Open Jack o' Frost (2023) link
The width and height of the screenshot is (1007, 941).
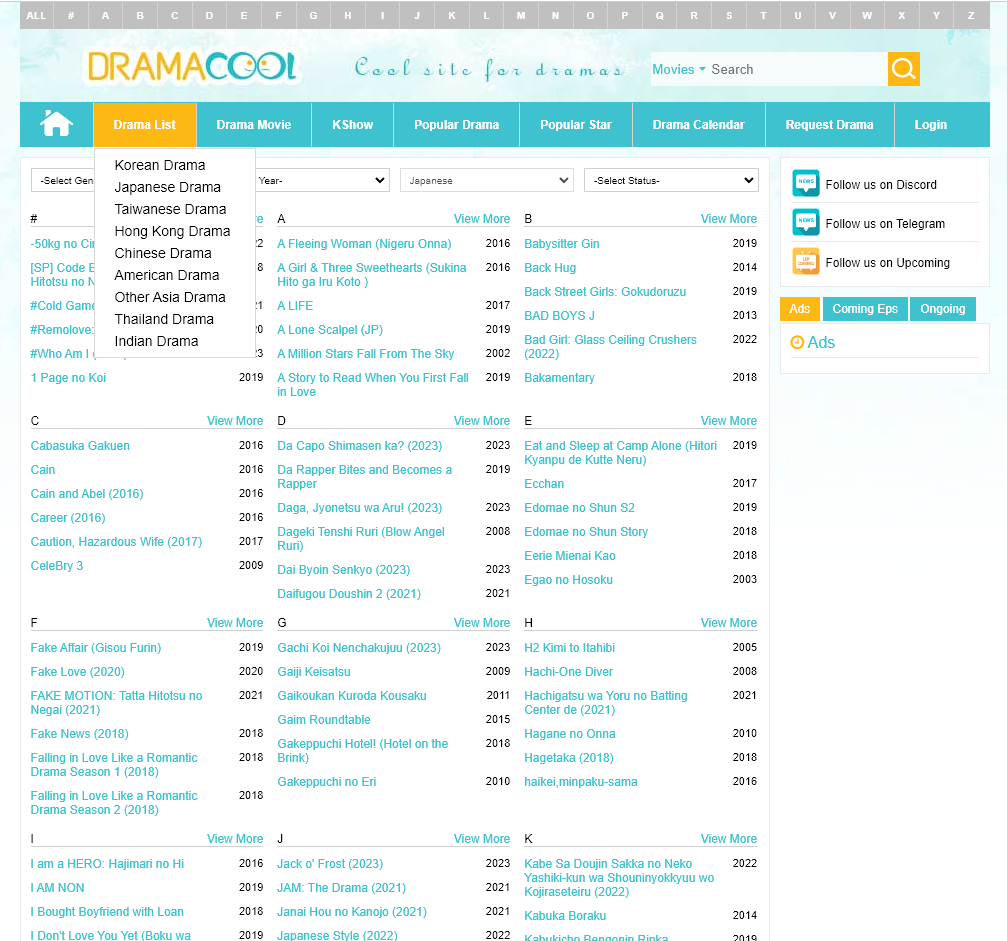point(330,864)
